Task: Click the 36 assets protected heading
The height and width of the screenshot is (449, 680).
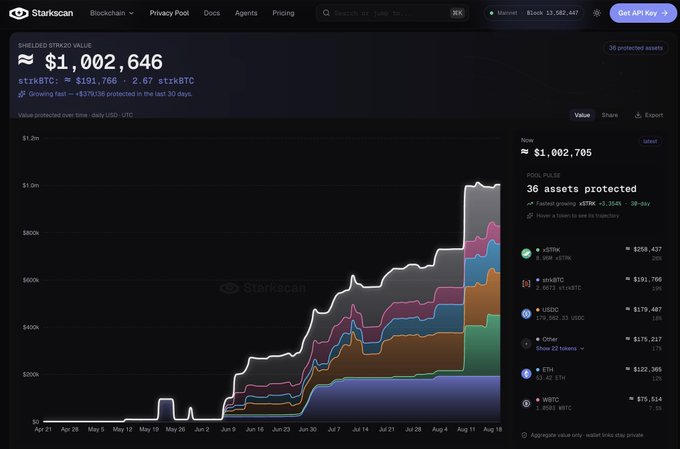Action: pyautogui.click(x=581, y=189)
